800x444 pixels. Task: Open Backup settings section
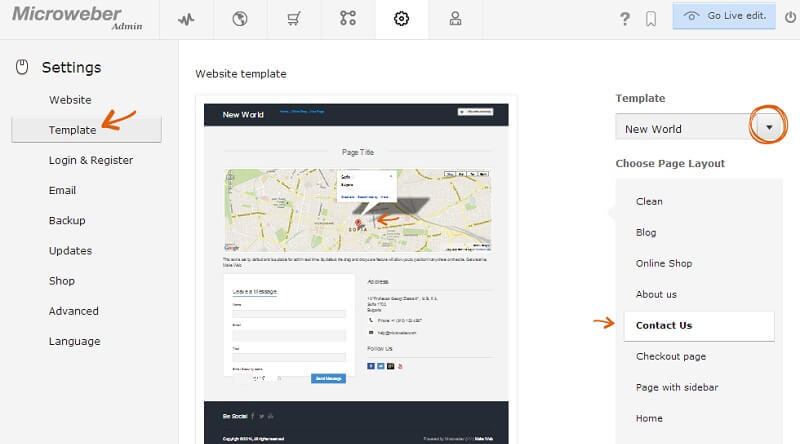click(67, 220)
